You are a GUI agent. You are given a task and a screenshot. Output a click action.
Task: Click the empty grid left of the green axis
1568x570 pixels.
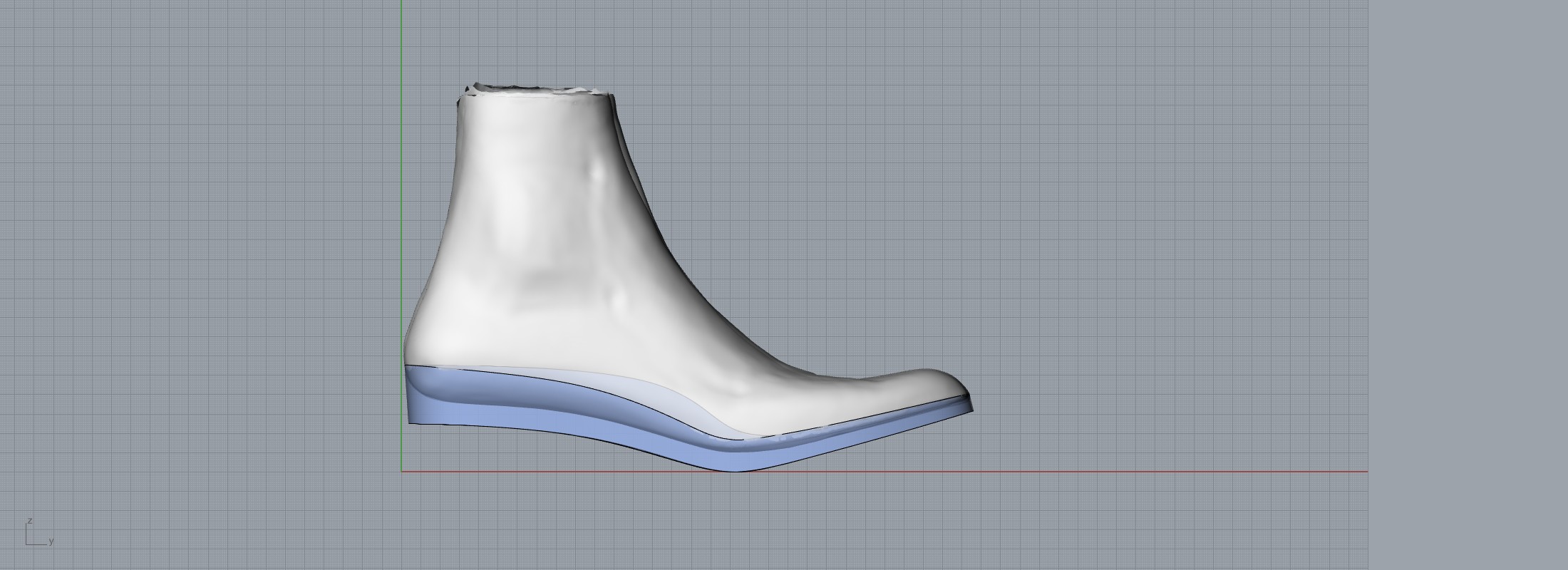click(200, 249)
